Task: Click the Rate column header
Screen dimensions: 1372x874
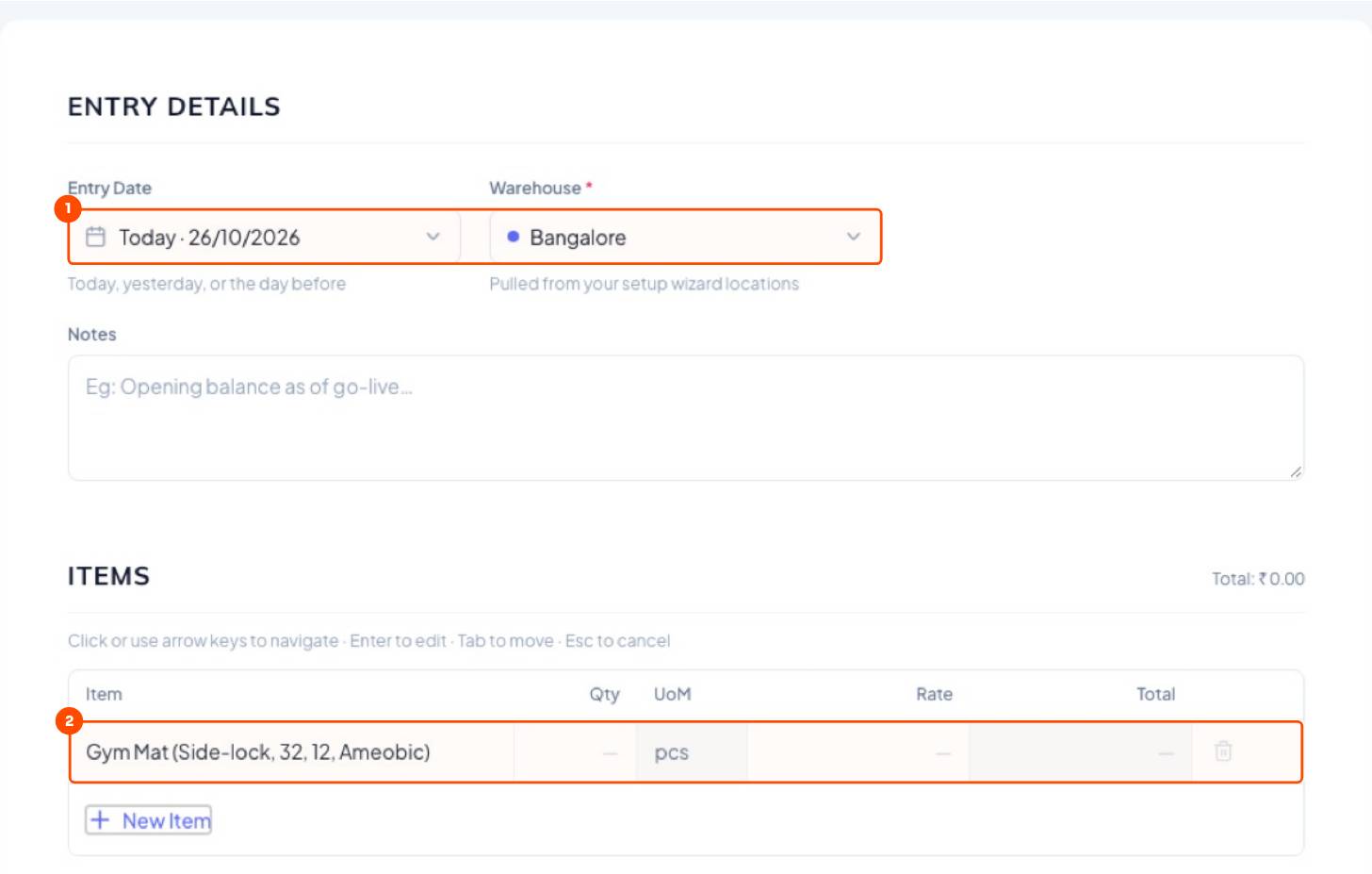Action: click(x=934, y=694)
